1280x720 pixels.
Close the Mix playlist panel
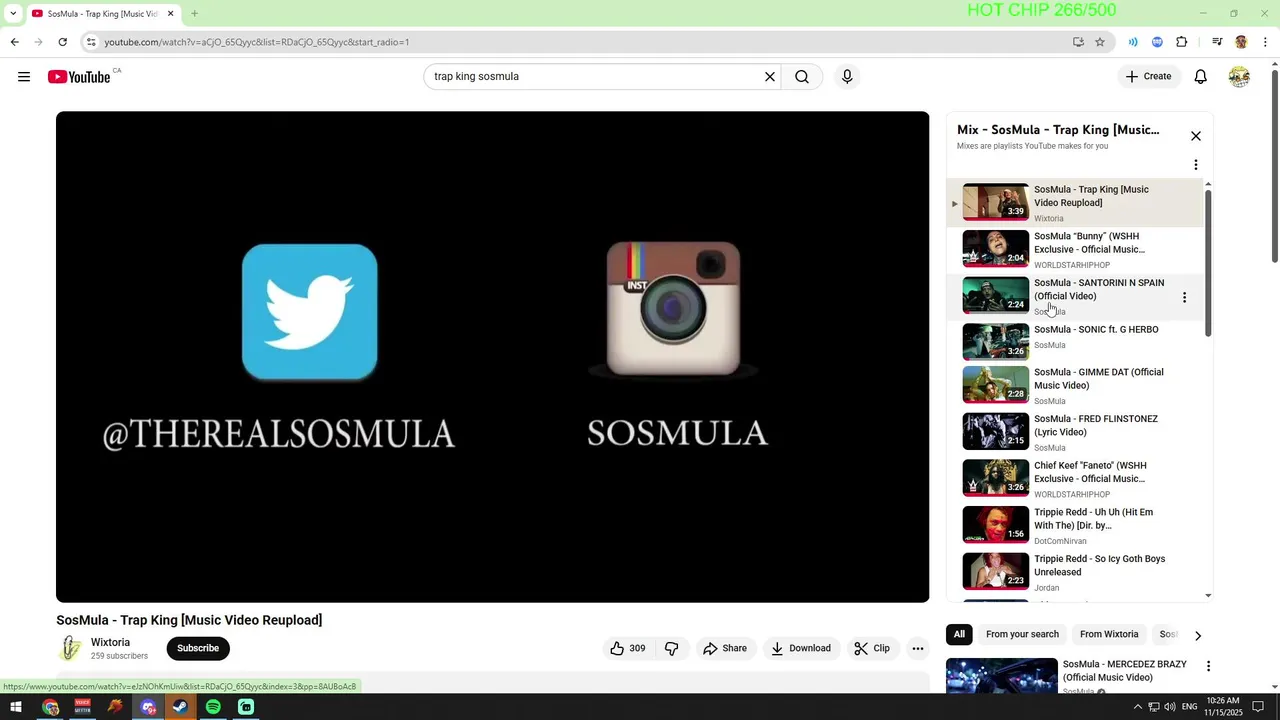(1196, 136)
